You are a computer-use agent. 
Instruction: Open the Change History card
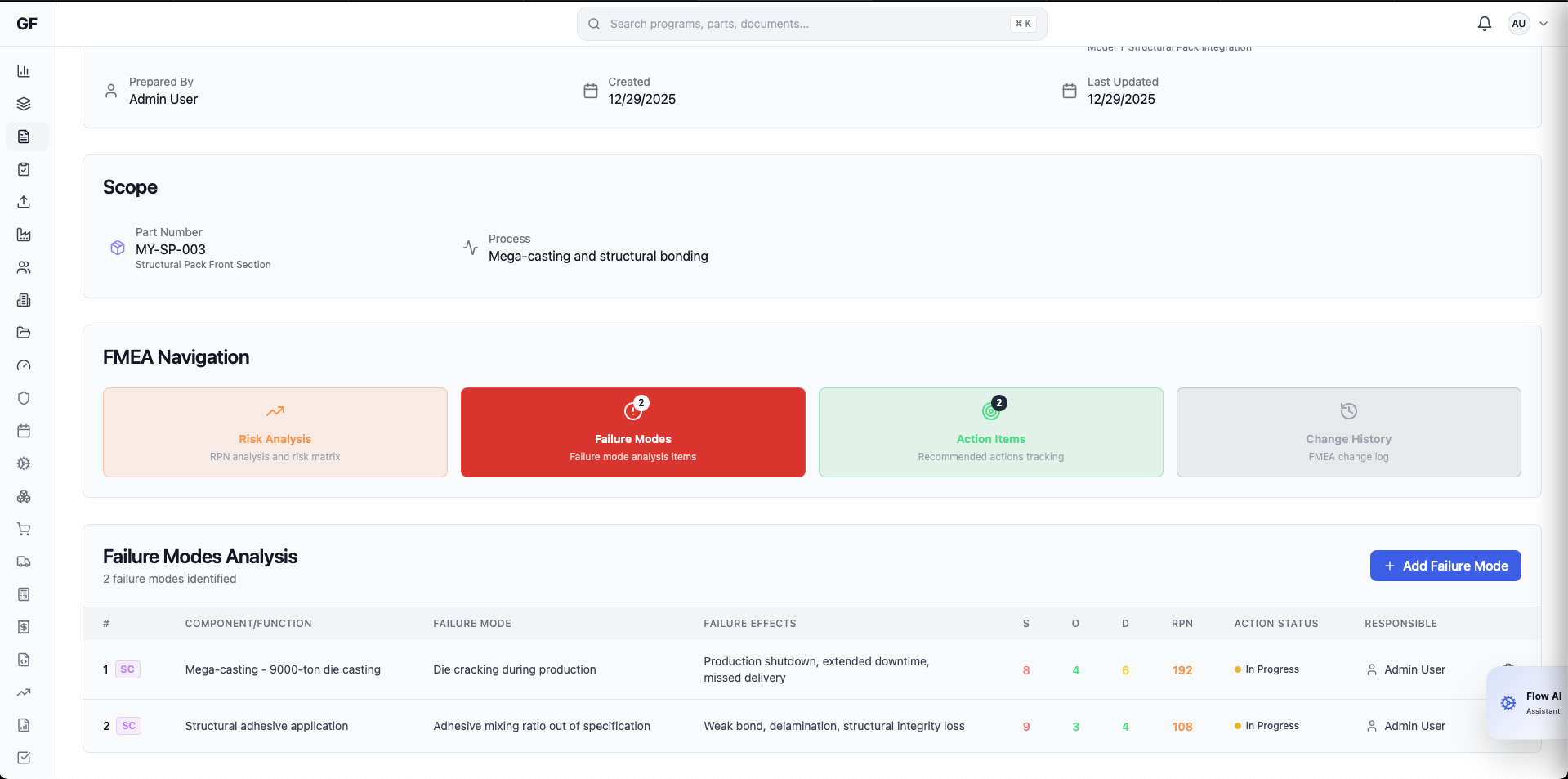1348,432
